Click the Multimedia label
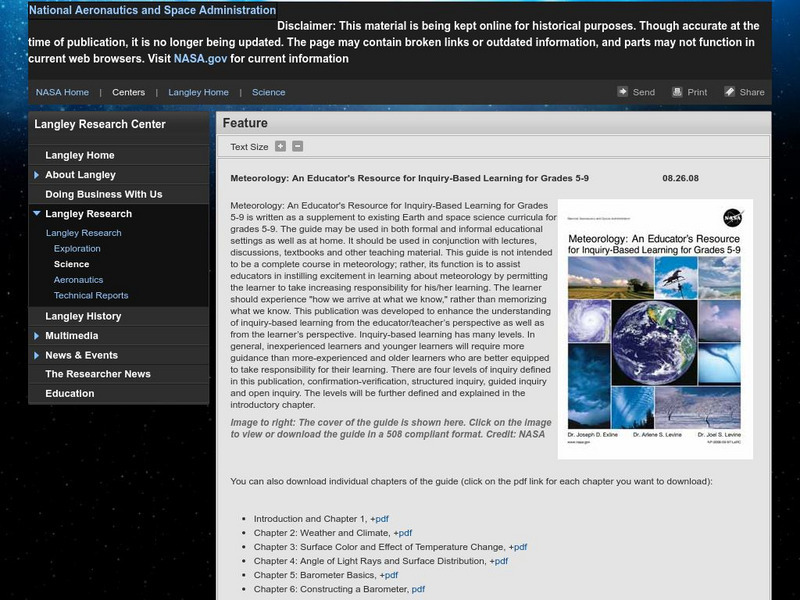Image resolution: width=800 pixels, height=600 pixels. [x=72, y=336]
